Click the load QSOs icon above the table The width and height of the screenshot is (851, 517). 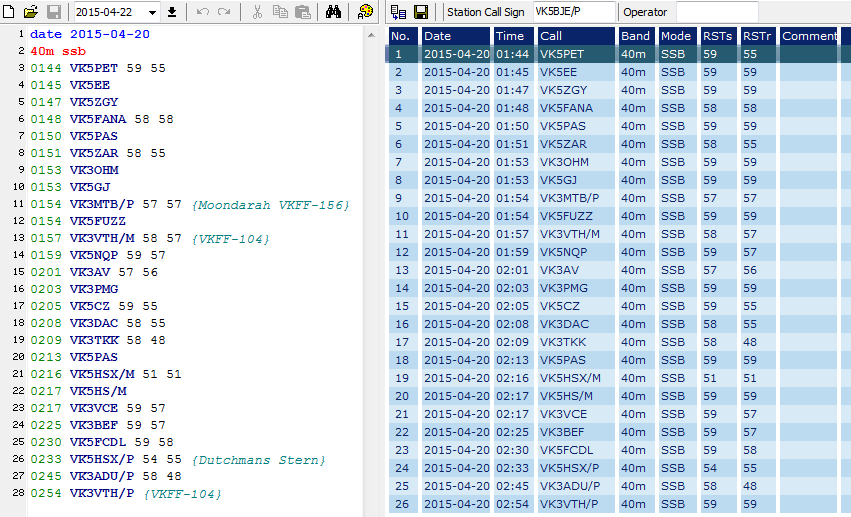coord(398,12)
